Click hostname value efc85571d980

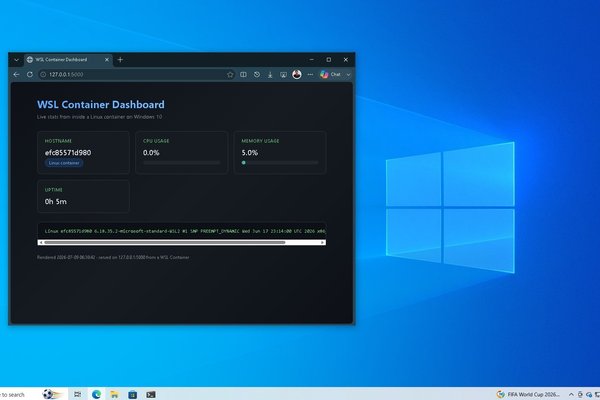pos(68,153)
